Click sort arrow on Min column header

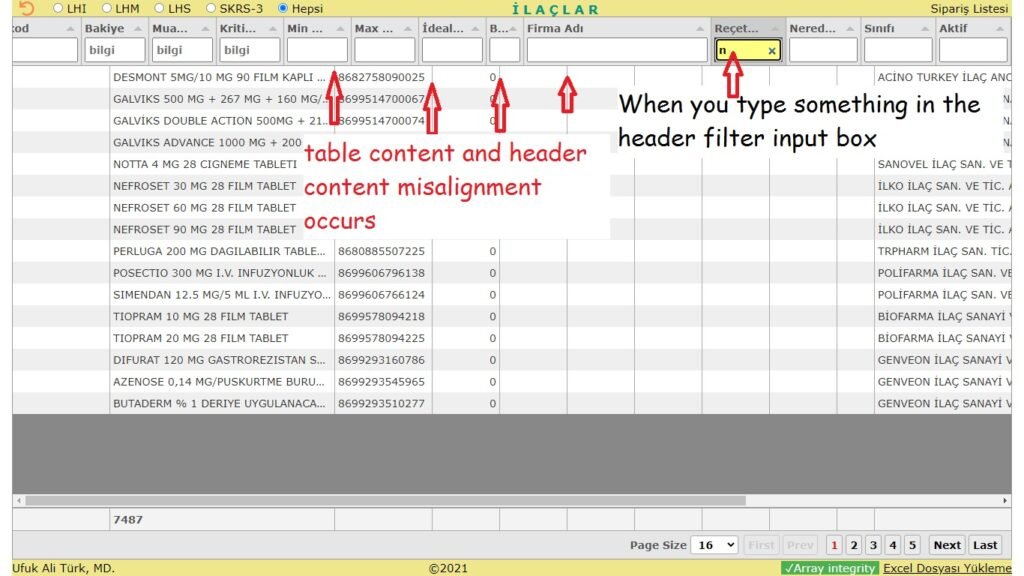pyautogui.click(x=341, y=29)
